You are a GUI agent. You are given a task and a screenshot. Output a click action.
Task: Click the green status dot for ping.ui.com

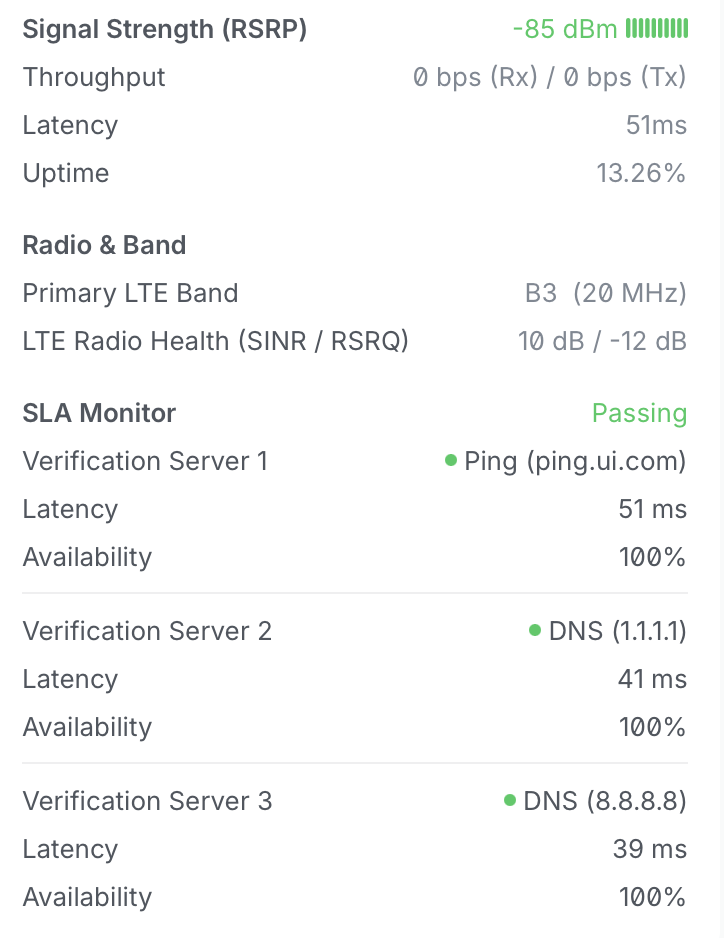tap(451, 460)
